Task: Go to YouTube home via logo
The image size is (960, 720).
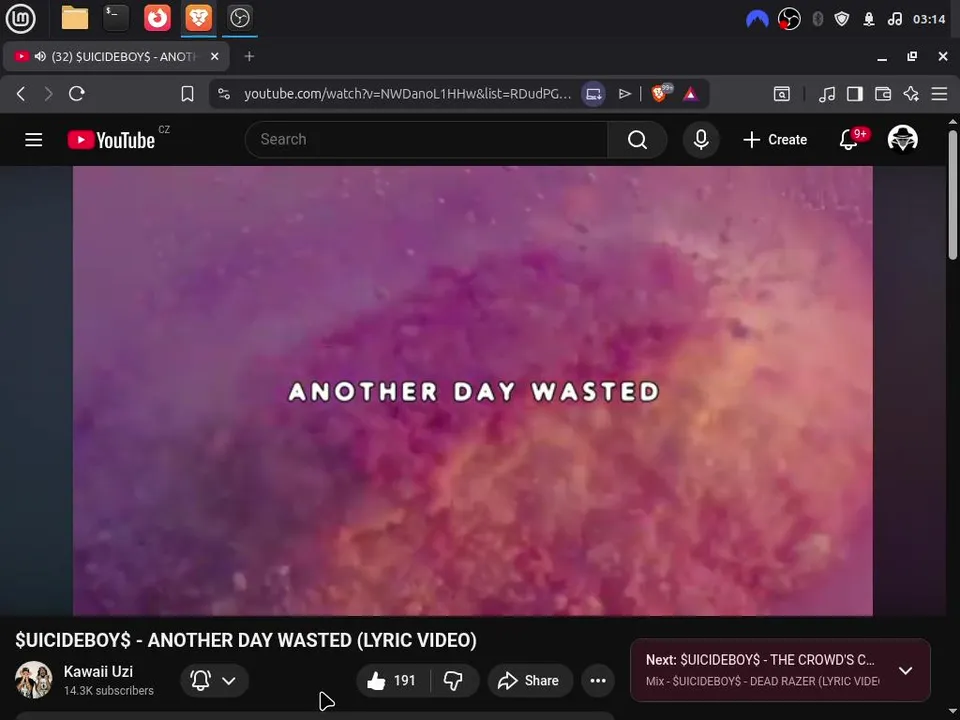Action: point(111,140)
